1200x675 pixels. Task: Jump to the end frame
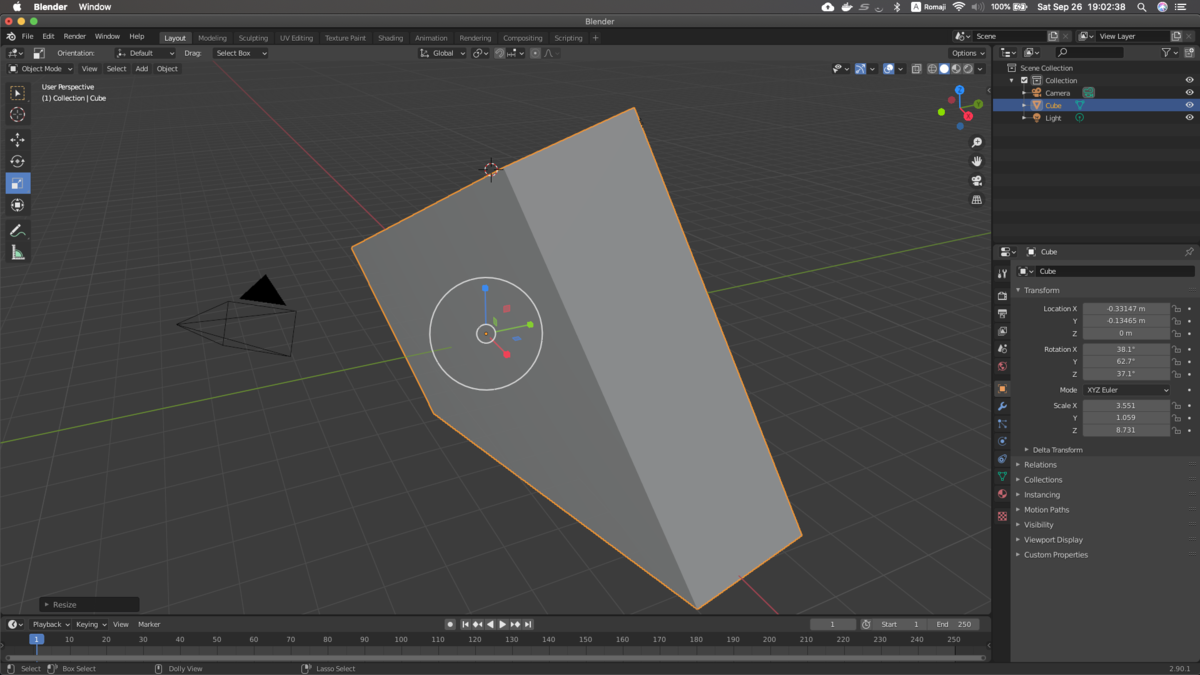(x=528, y=624)
